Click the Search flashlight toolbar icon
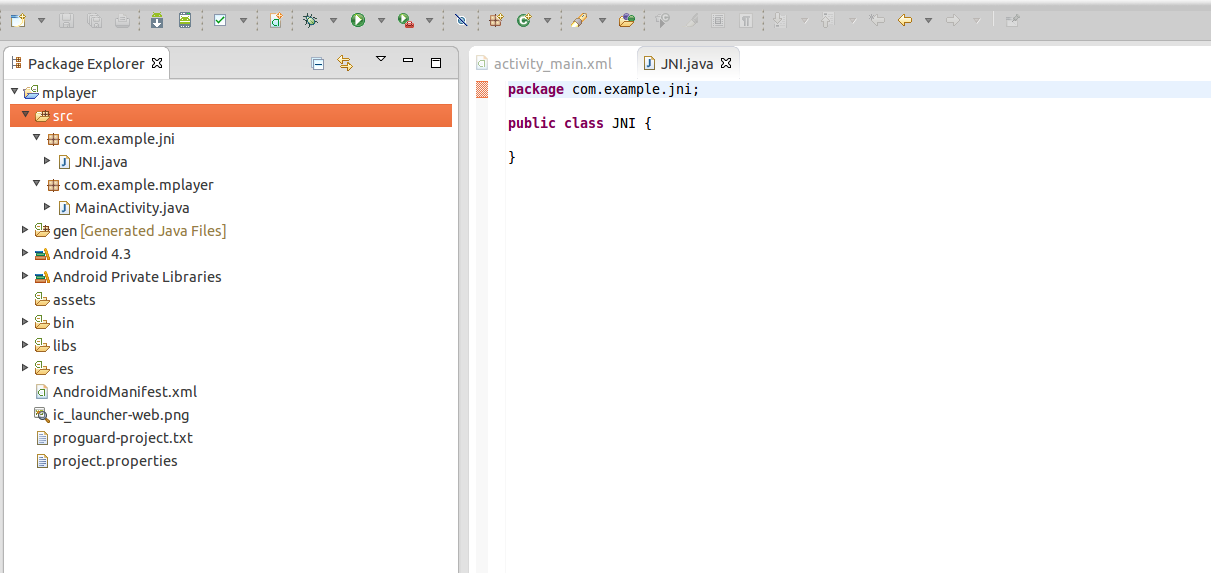Screen dimensions: 1211x573 click(579, 20)
